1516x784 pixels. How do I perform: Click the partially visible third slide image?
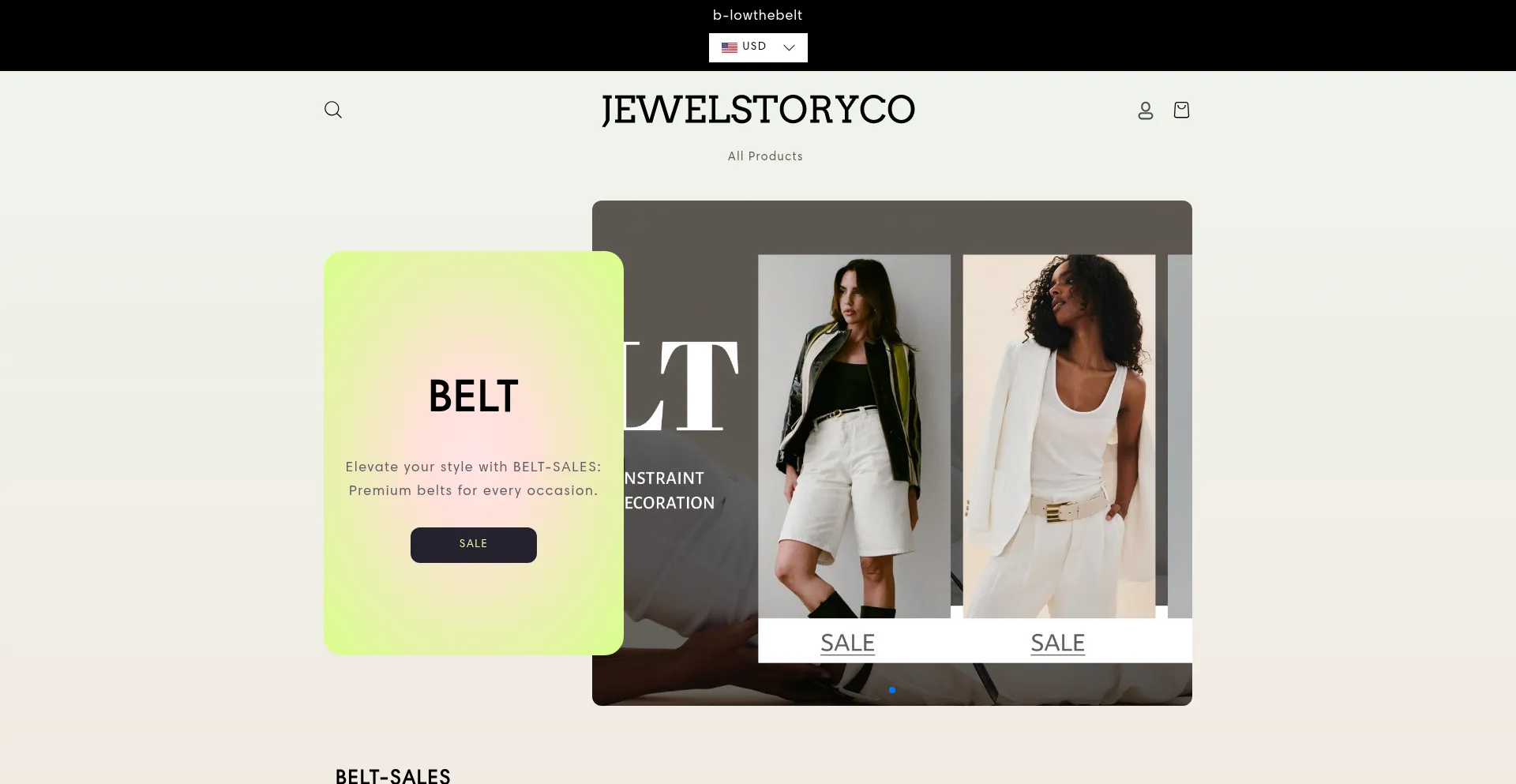1180,436
